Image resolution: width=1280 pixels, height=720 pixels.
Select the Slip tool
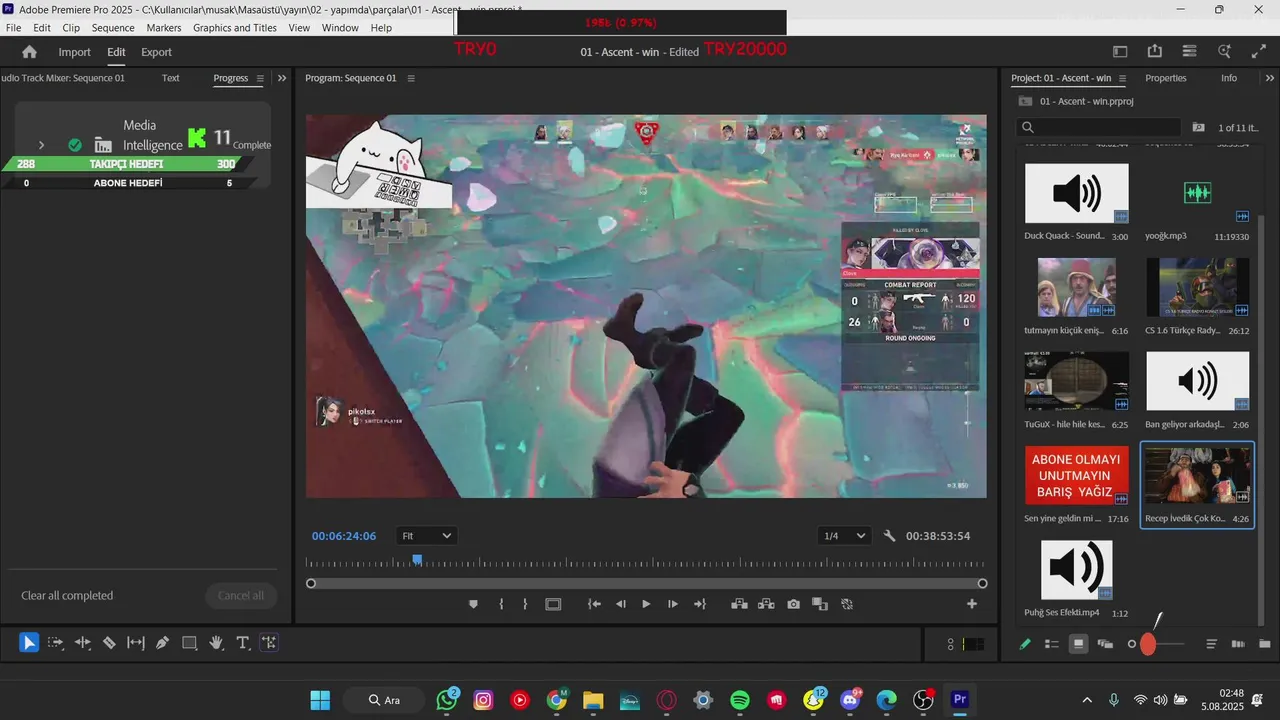(x=136, y=643)
